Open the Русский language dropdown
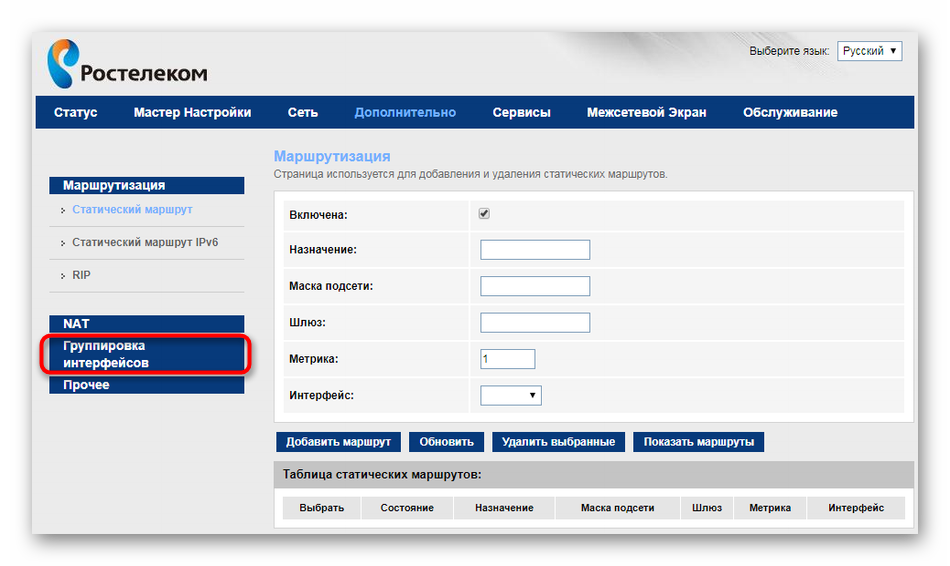The image size is (950, 566). 870,51
